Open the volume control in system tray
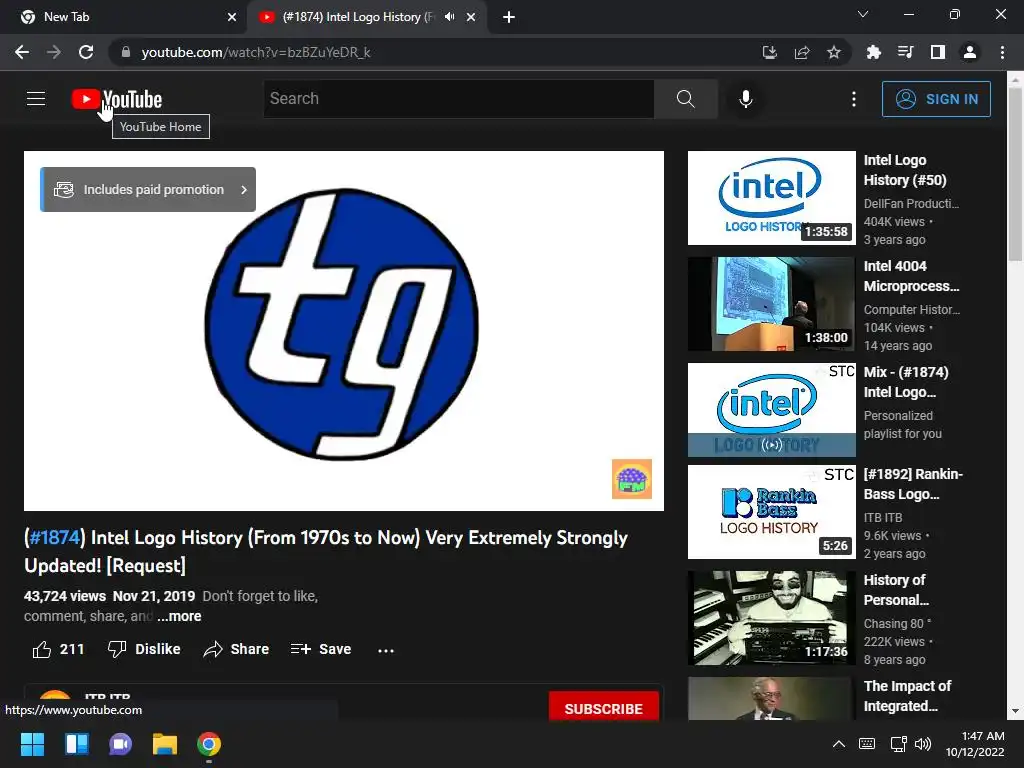 (923, 744)
